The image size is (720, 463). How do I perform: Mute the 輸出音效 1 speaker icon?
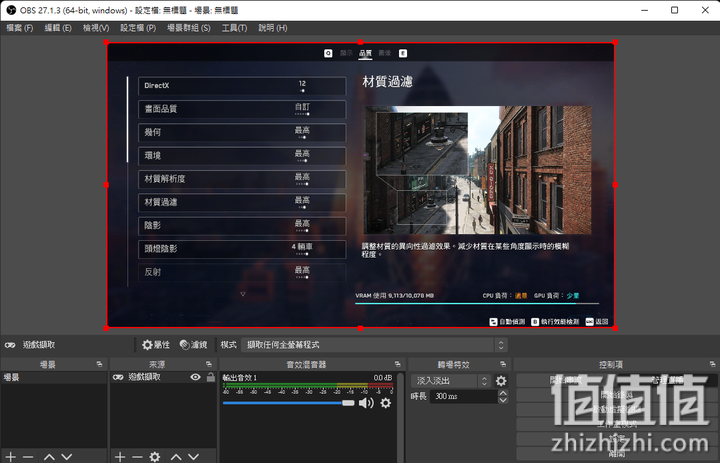(x=366, y=403)
